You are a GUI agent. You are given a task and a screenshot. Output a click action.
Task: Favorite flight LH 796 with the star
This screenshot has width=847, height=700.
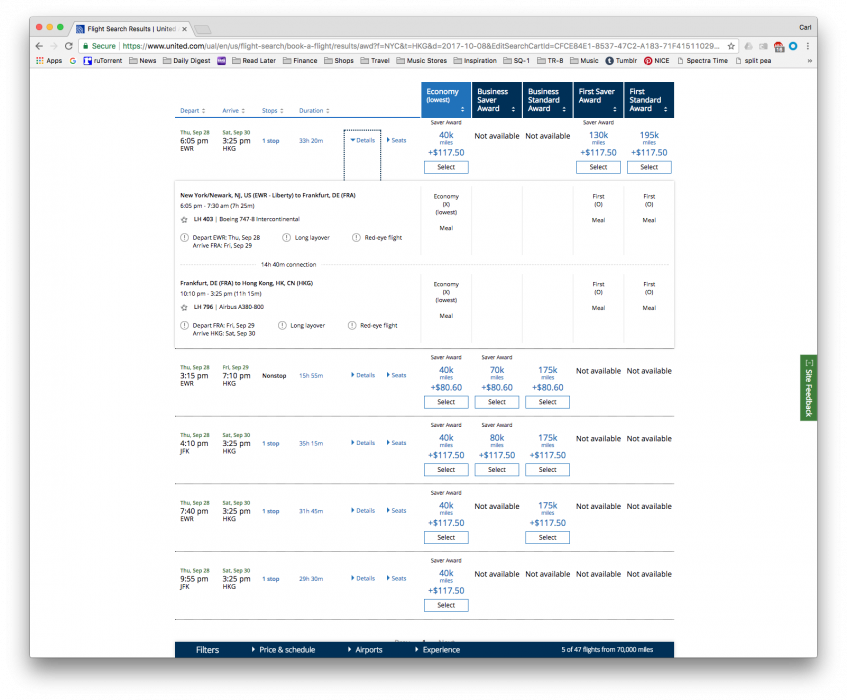coord(184,307)
